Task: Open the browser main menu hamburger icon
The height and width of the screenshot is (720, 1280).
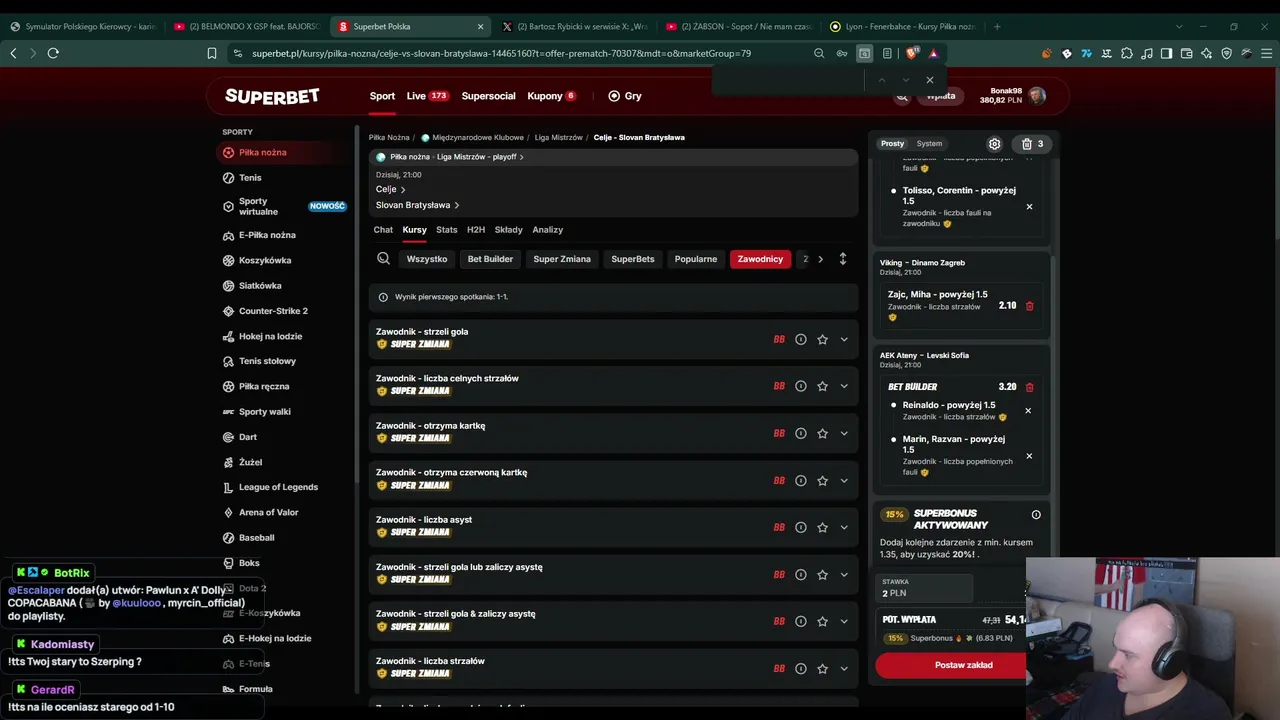Action: (1265, 53)
